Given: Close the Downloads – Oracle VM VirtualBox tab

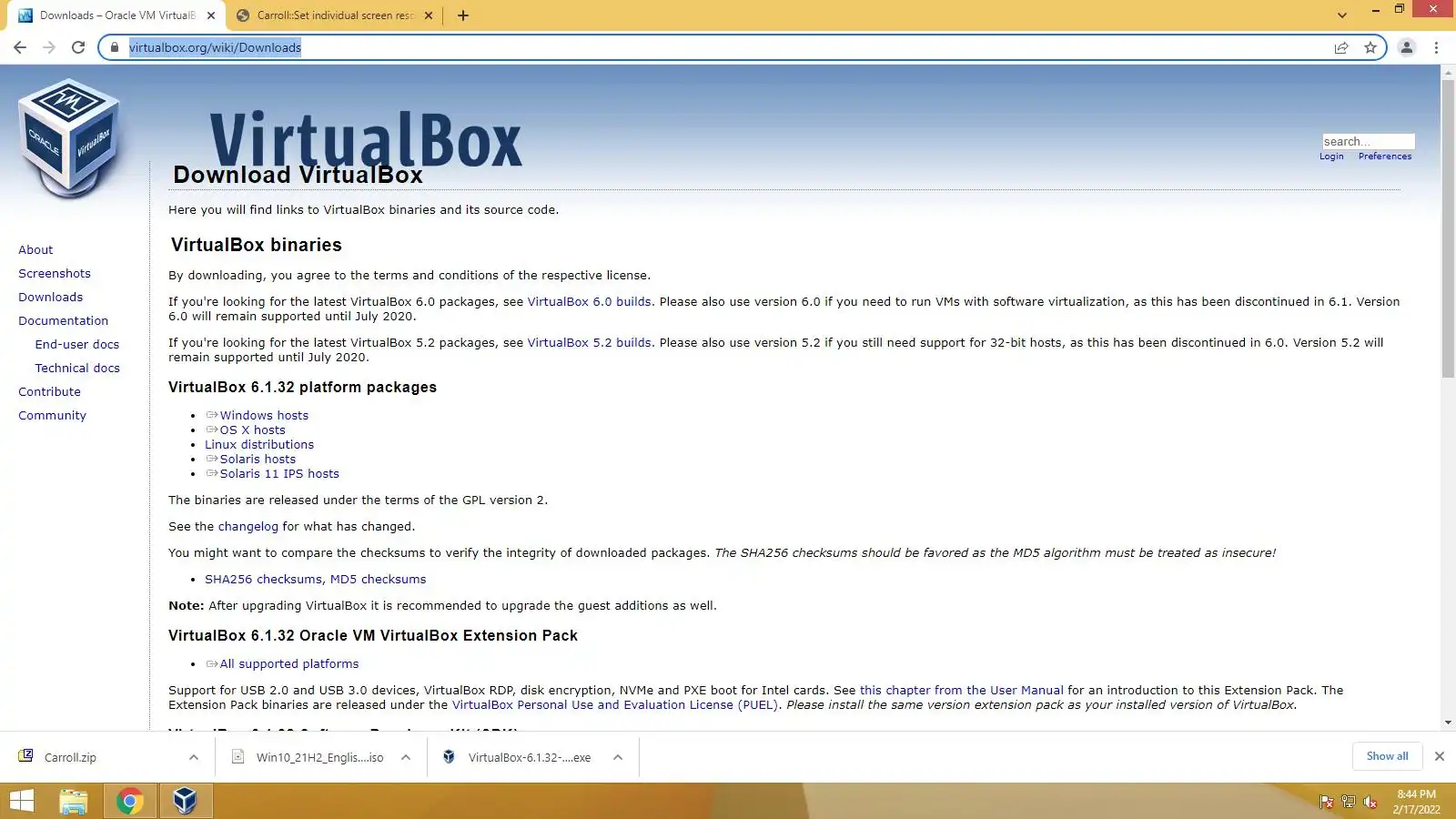Looking at the screenshot, I should click(x=211, y=15).
